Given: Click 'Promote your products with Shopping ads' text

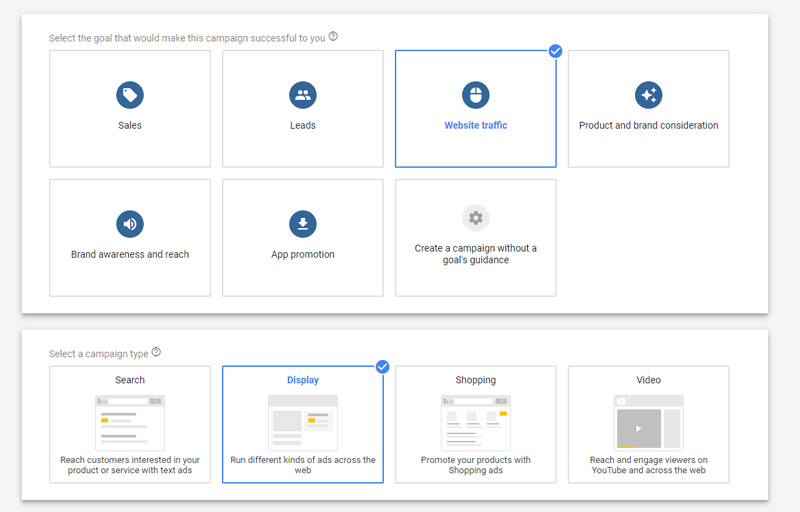Looking at the screenshot, I should coord(476,465).
